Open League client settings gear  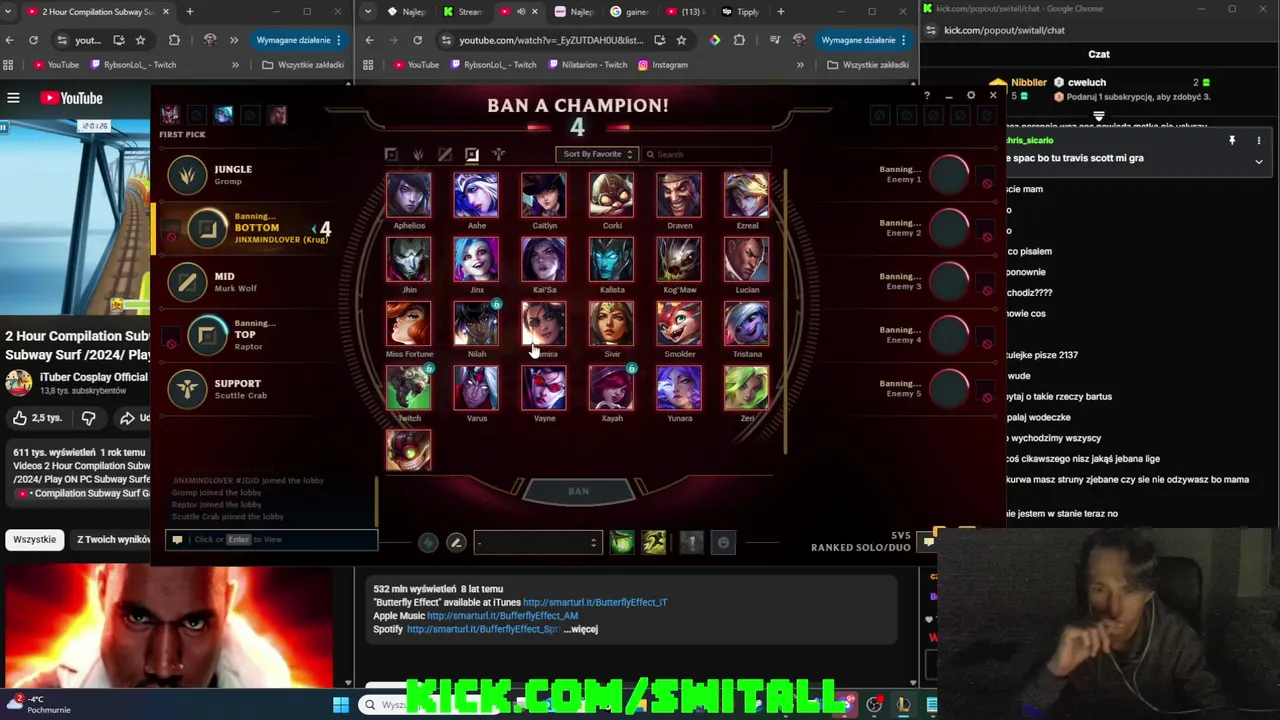pyautogui.click(x=970, y=96)
